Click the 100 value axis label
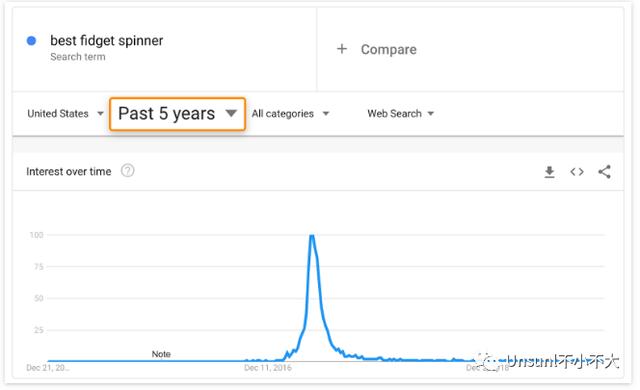 pos(36,235)
